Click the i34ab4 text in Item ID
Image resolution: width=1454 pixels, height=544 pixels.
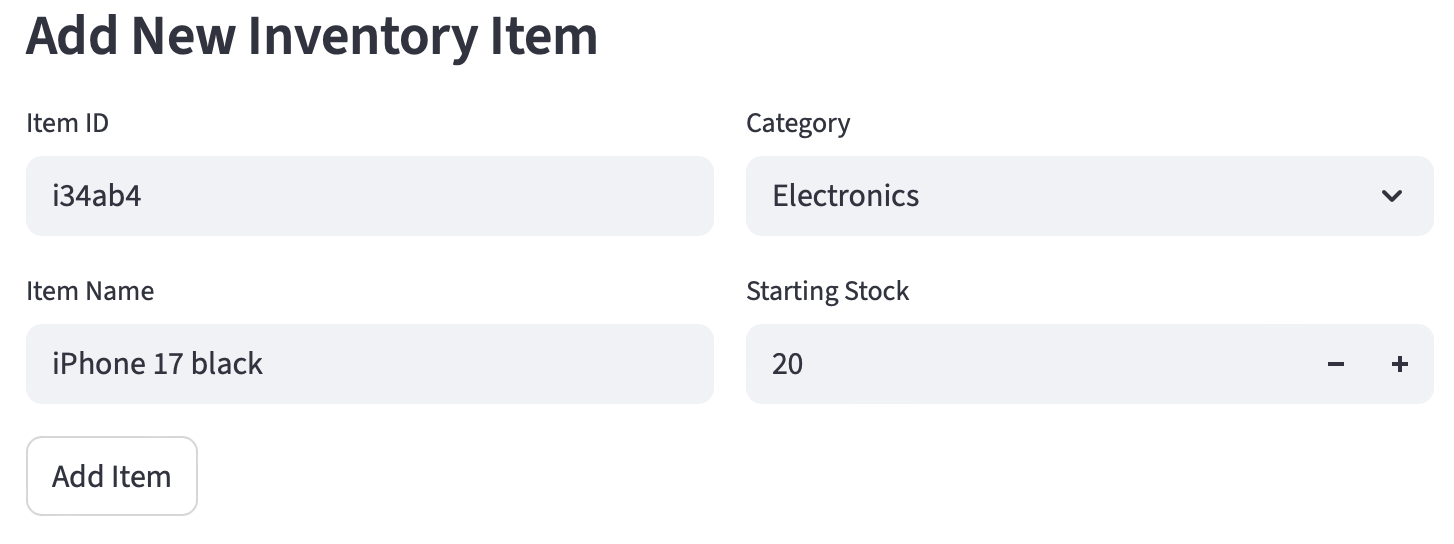click(97, 196)
